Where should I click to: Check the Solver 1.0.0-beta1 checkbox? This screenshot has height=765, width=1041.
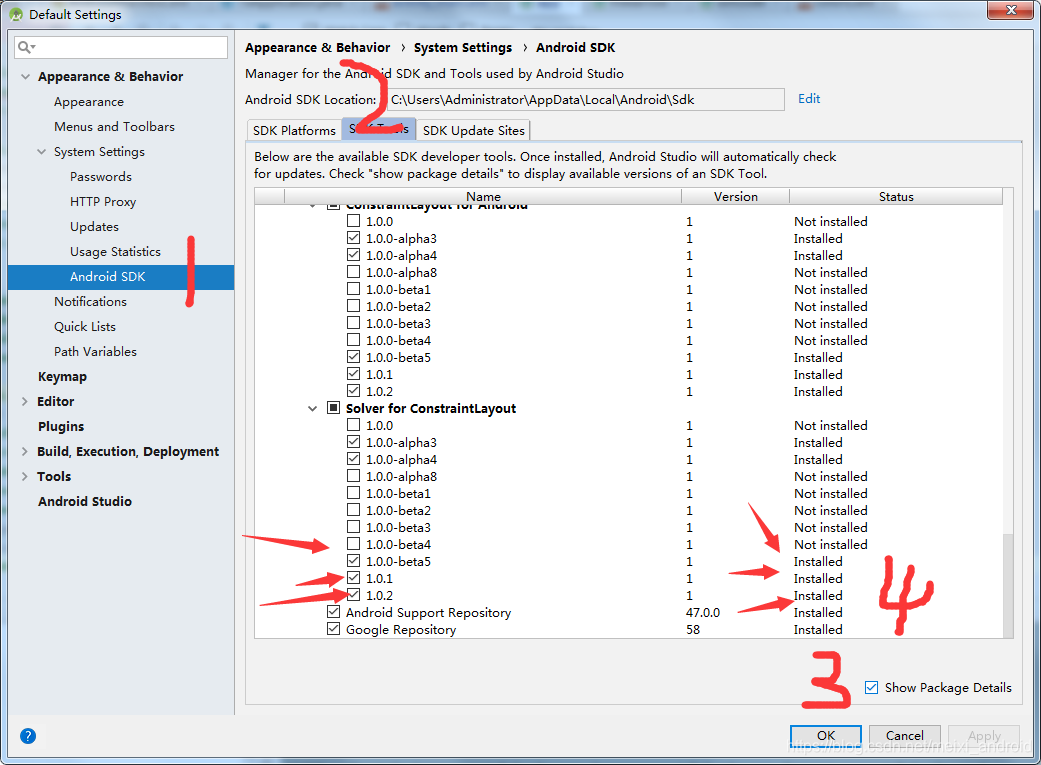coord(353,493)
